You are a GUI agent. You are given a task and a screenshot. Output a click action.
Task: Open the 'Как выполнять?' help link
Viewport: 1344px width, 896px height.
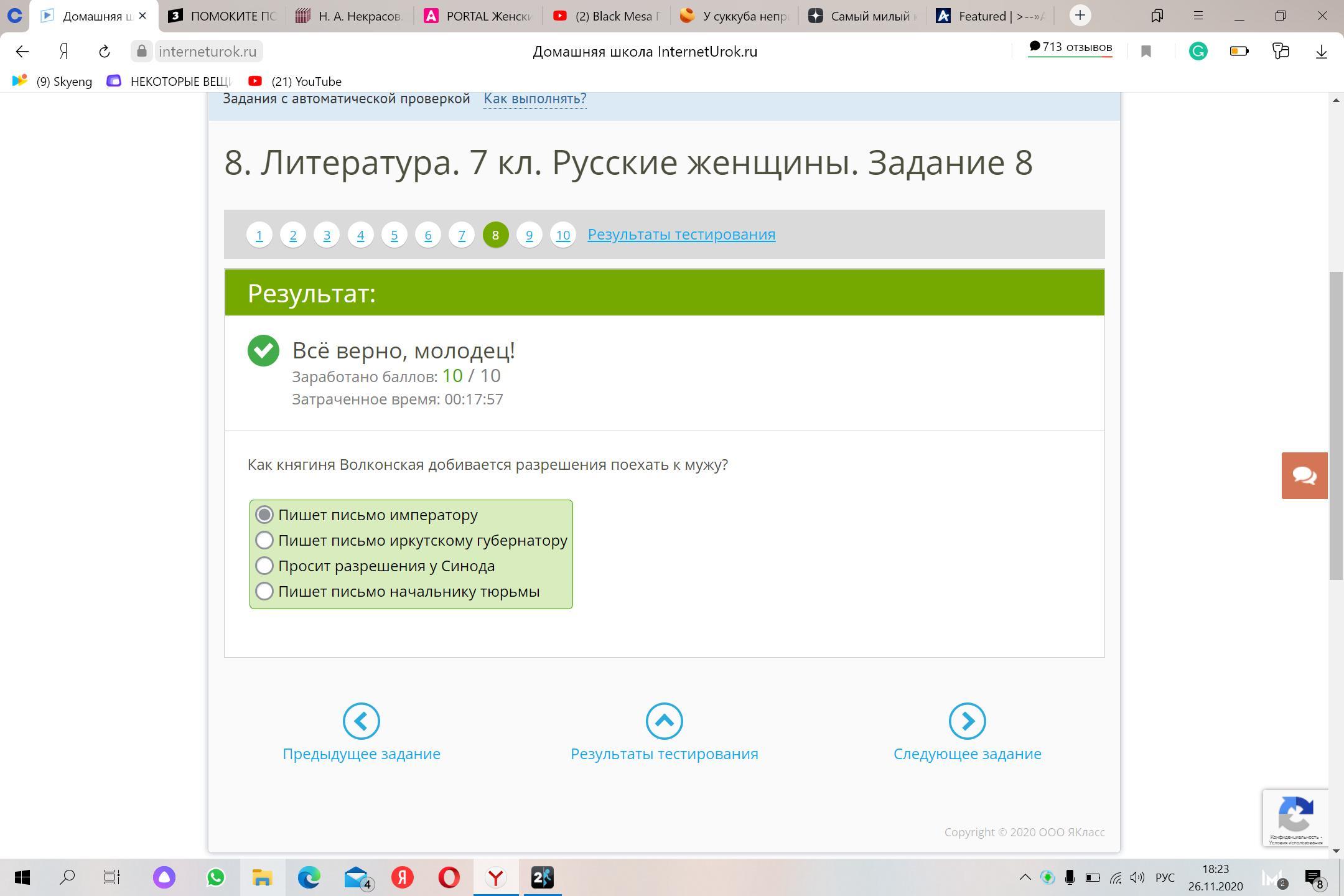(x=534, y=98)
